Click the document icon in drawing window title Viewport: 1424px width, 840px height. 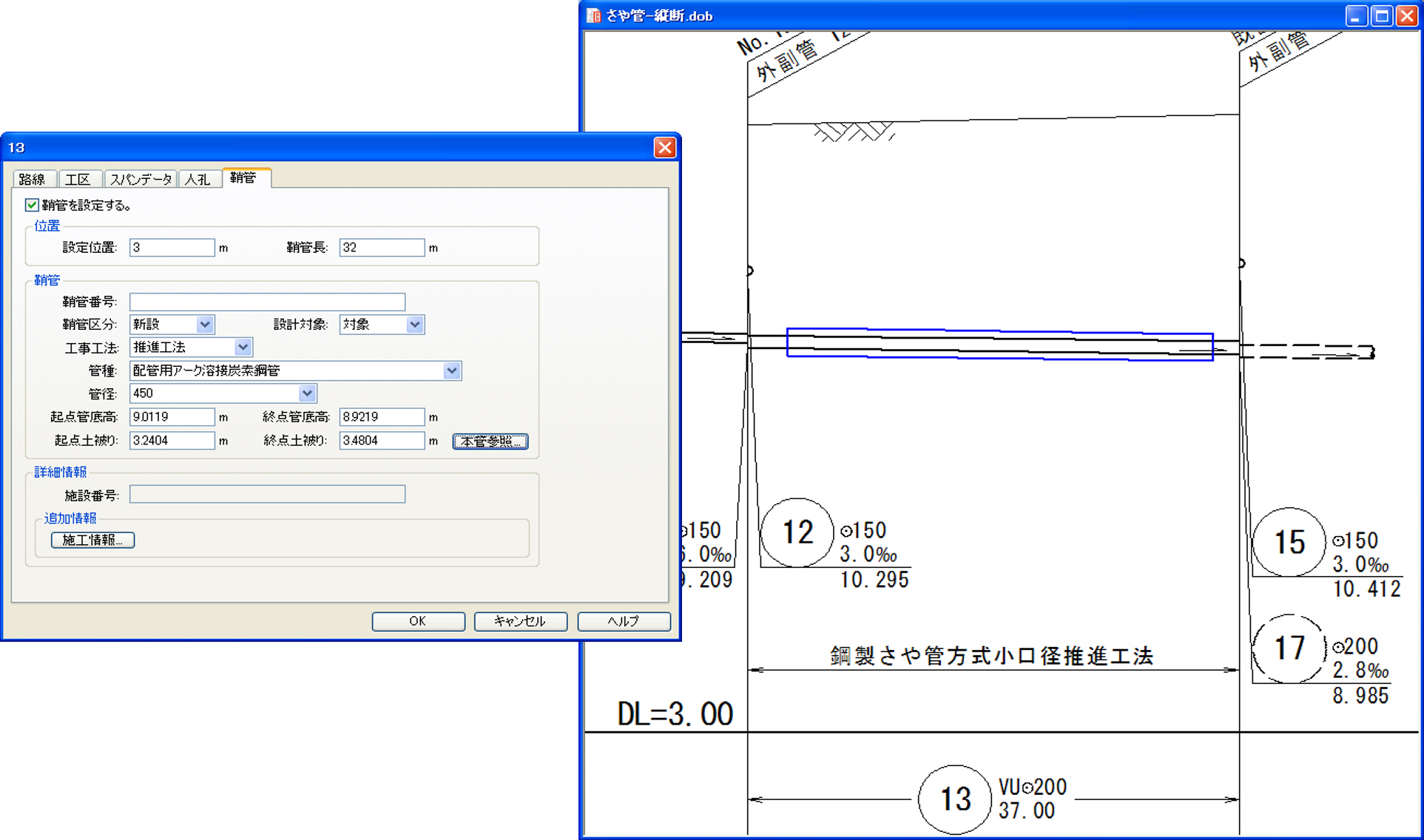(593, 16)
